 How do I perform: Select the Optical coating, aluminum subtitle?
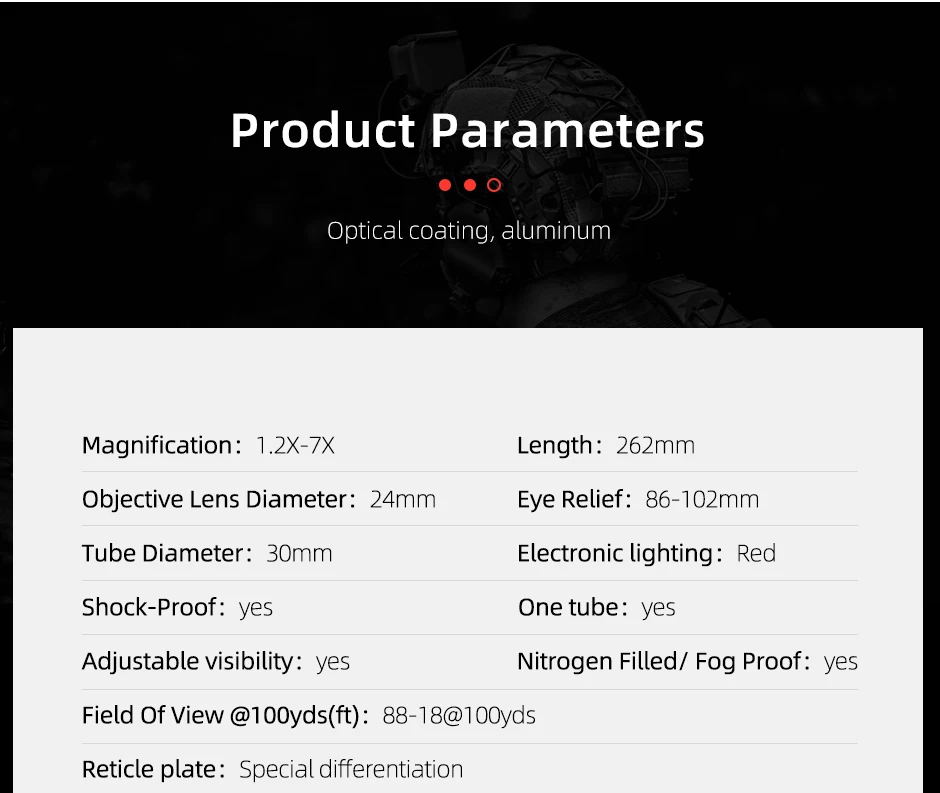point(469,231)
